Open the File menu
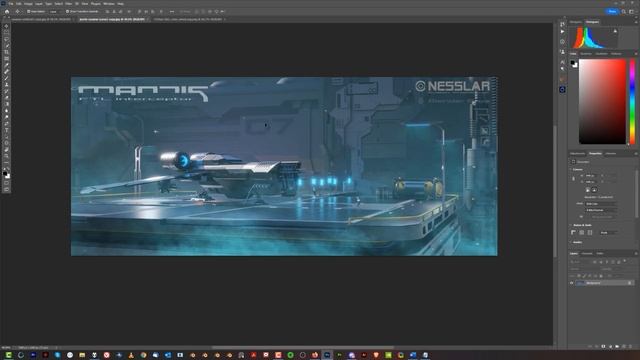Image resolution: width=640 pixels, height=360 pixels. [11, 4]
